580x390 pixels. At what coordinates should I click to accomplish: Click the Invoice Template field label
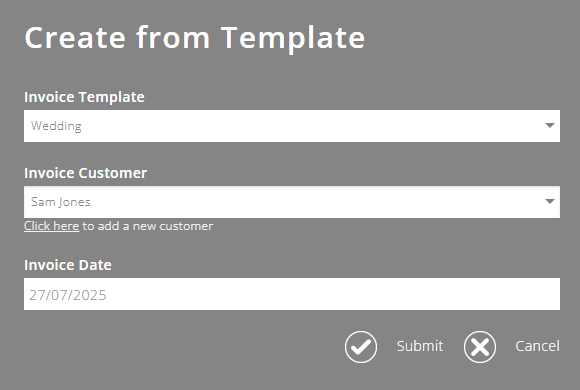84,97
